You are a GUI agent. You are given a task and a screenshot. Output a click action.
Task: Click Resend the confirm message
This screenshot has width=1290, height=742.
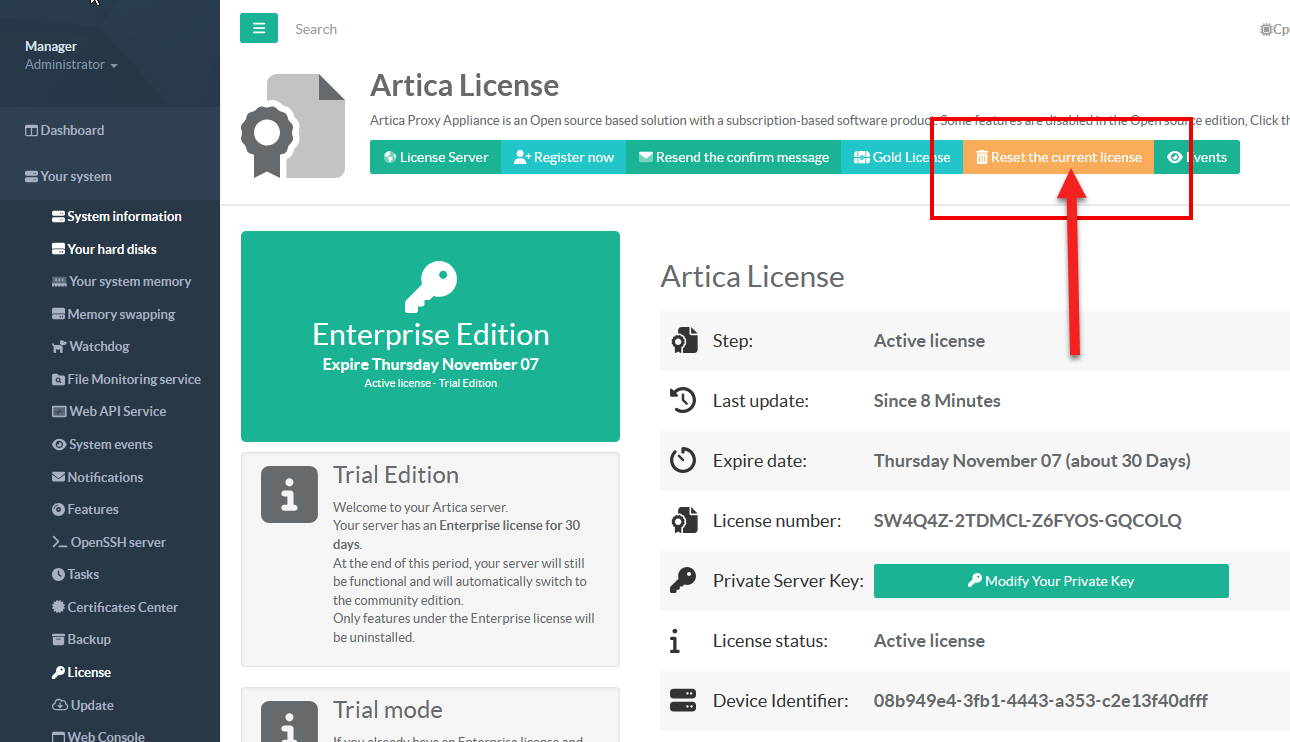733,157
